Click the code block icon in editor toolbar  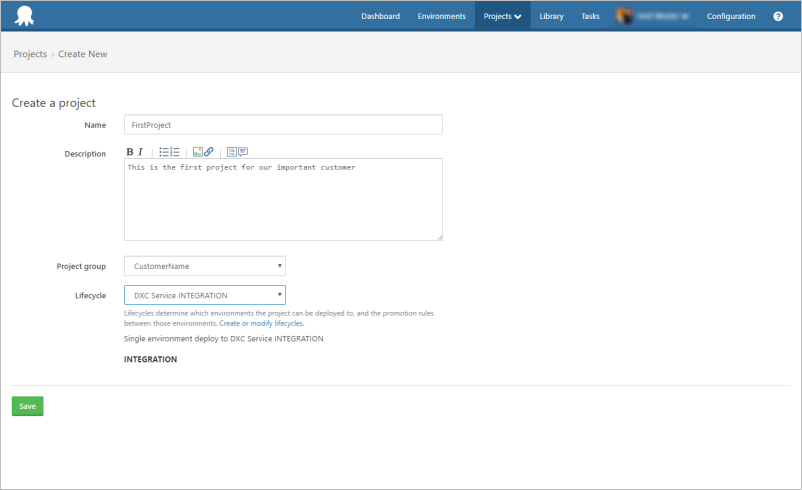click(x=231, y=152)
